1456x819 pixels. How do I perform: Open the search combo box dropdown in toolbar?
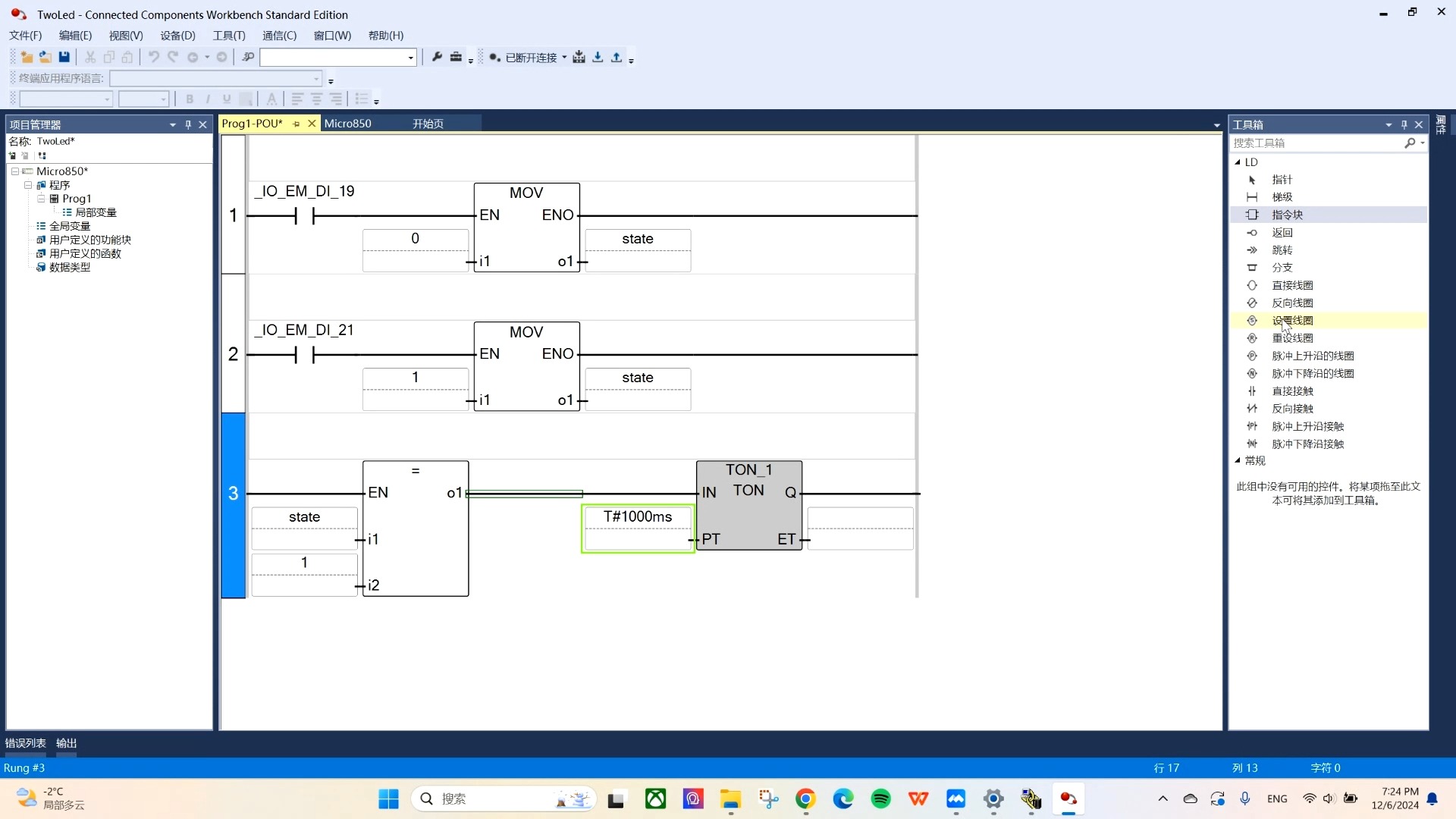pyautogui.click(x=410, y=58)
